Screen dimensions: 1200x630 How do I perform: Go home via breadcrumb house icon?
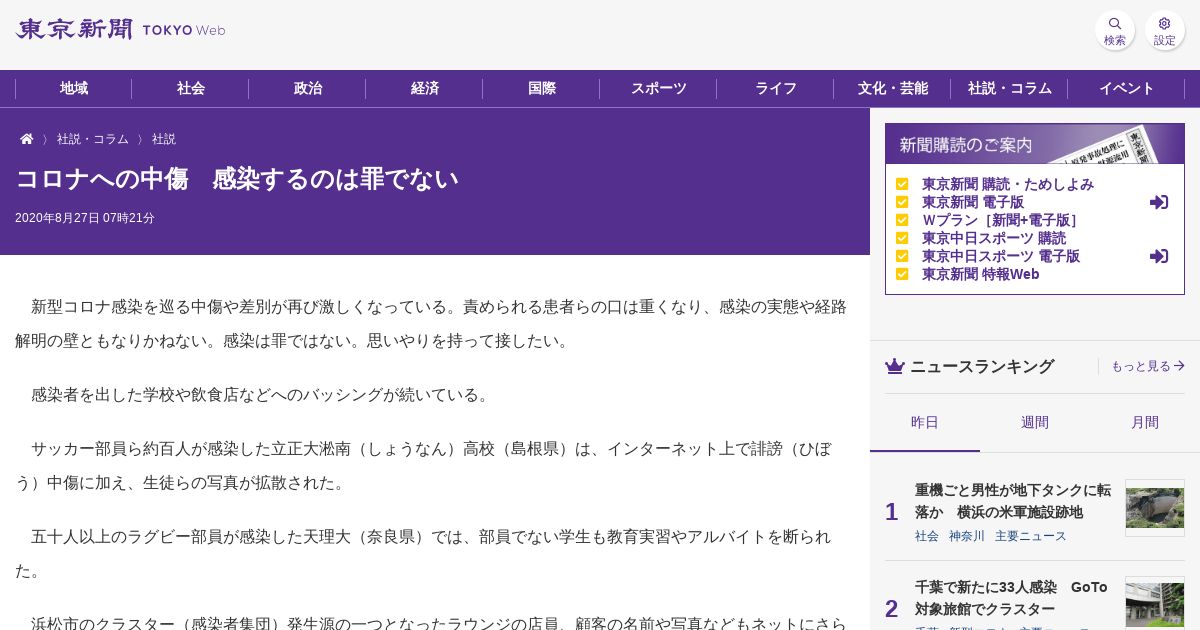click(27, 139)
